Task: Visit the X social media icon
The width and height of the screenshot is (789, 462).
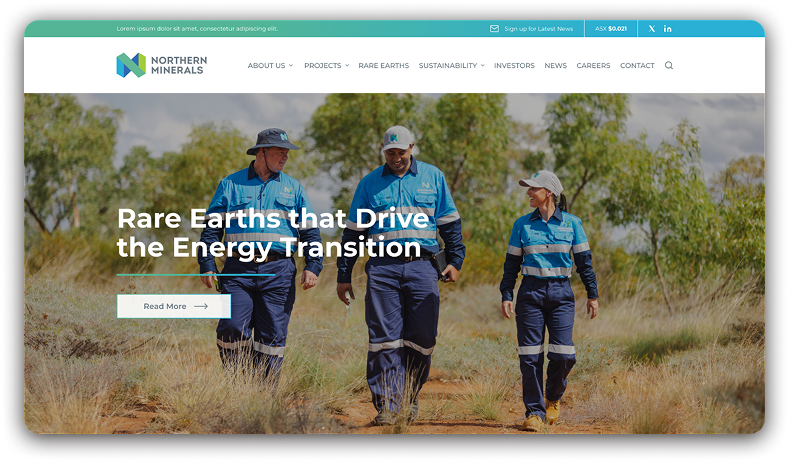Action: click(652, 29)
